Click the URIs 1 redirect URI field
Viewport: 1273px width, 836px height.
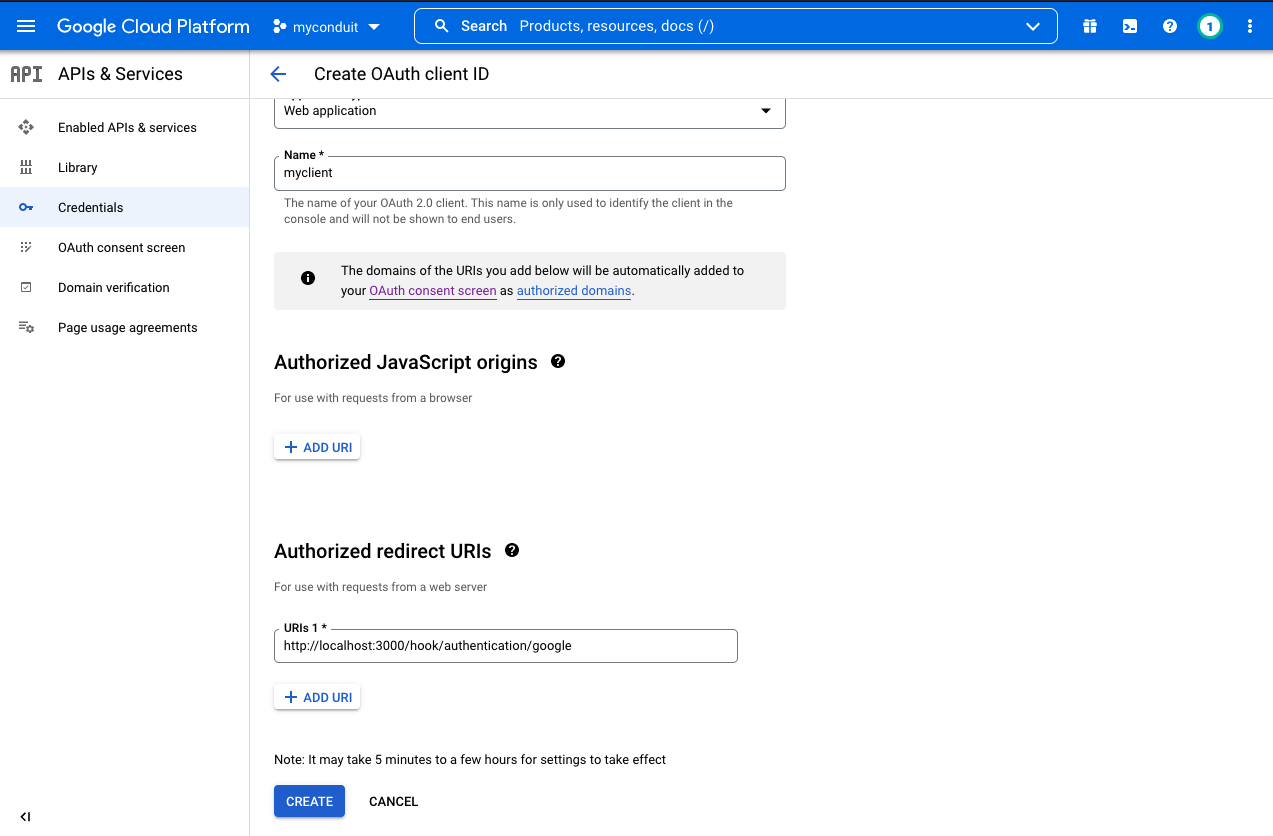pyautogui.click(x=506, y=646)
